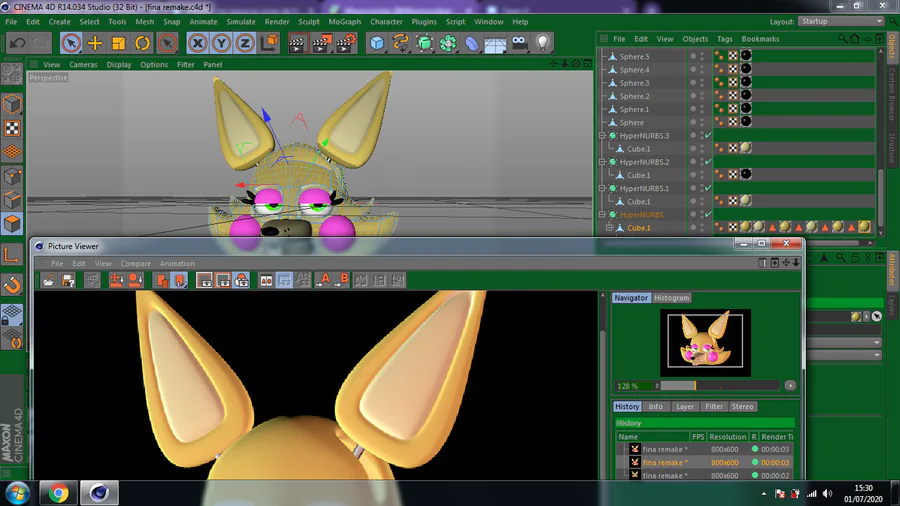Switch to Polygons mode in left palette
900x506 pixels.
(12, 224)
